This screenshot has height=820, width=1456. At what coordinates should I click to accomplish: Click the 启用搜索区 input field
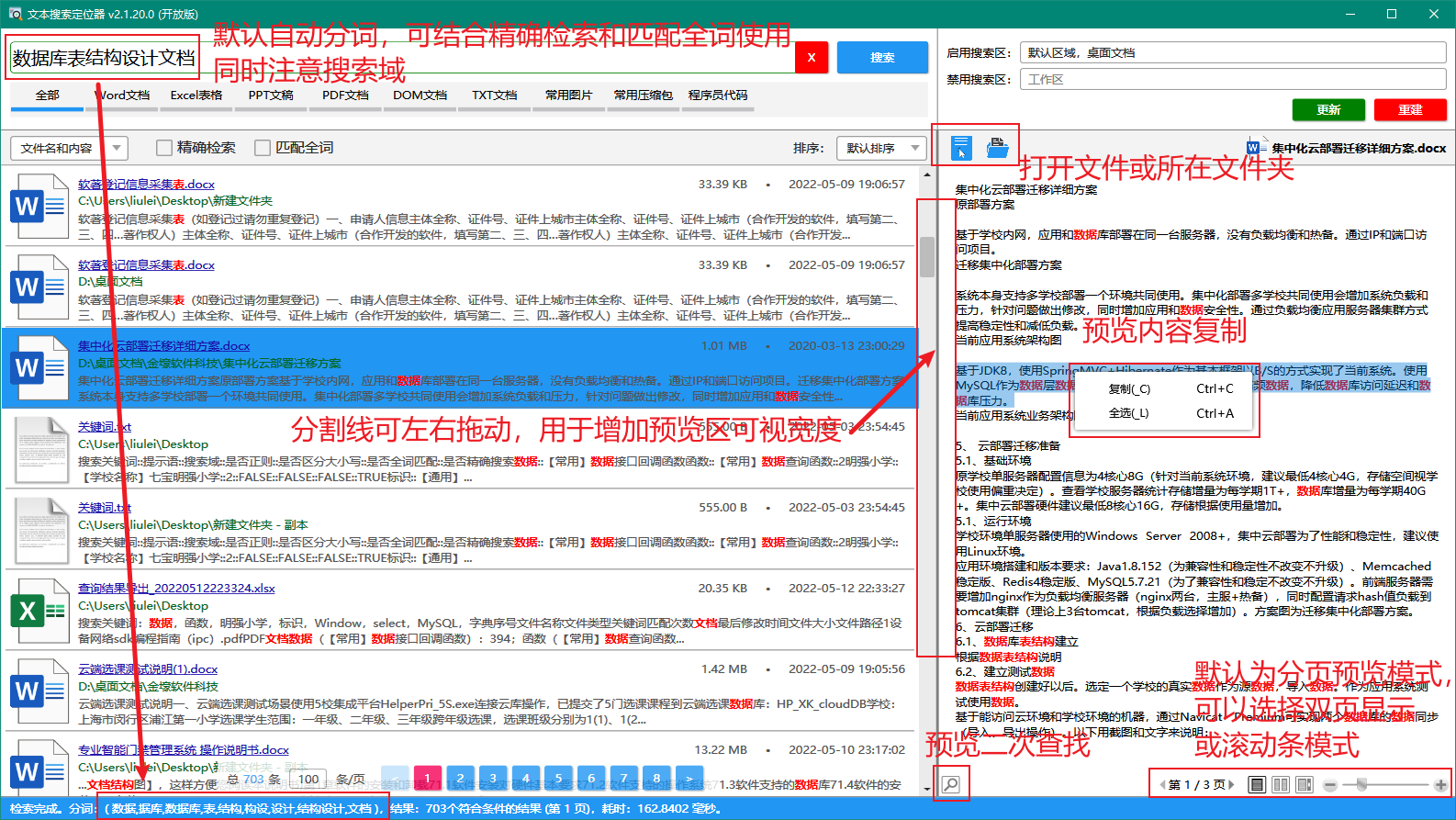pos(1233,52)
